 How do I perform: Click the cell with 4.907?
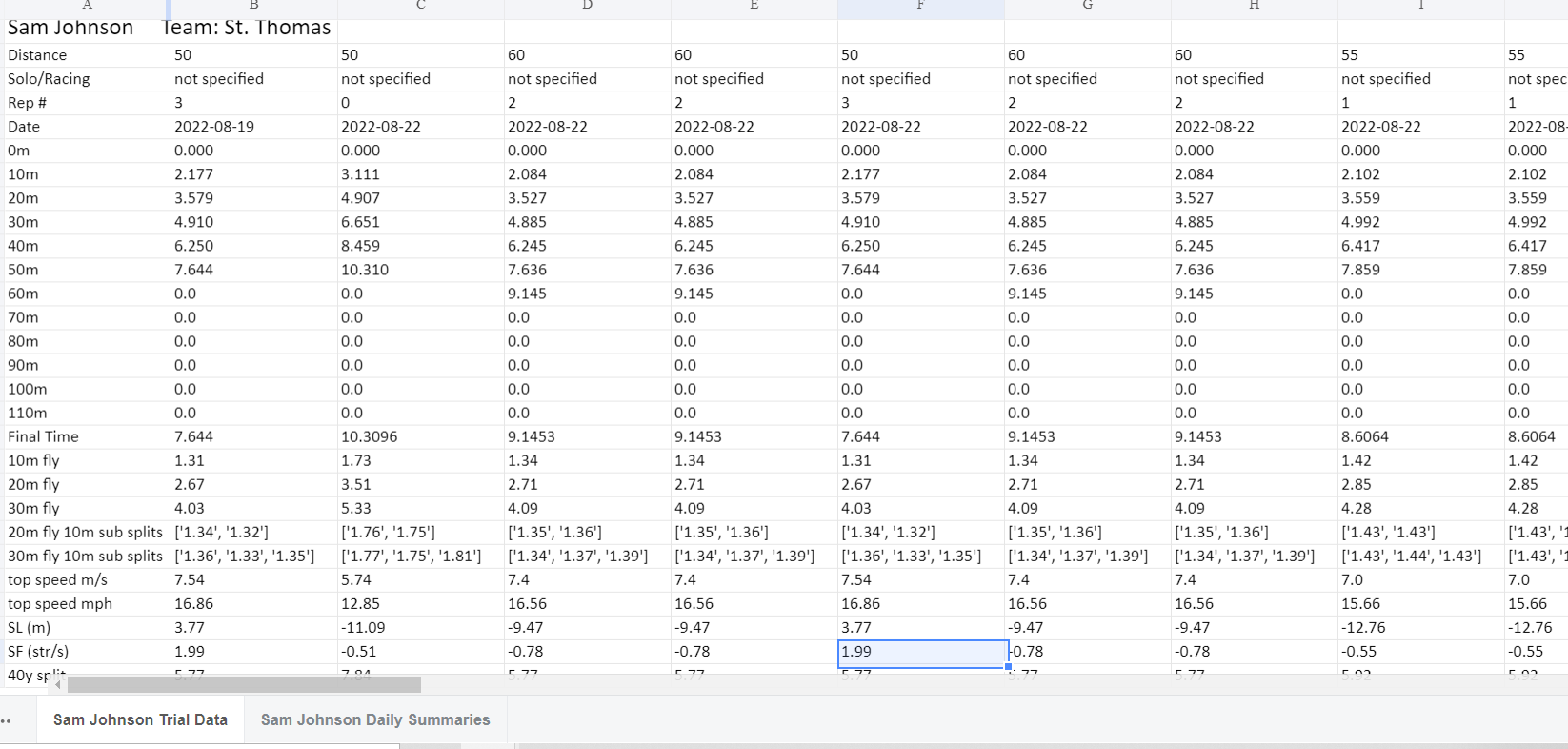click(421, 198)
